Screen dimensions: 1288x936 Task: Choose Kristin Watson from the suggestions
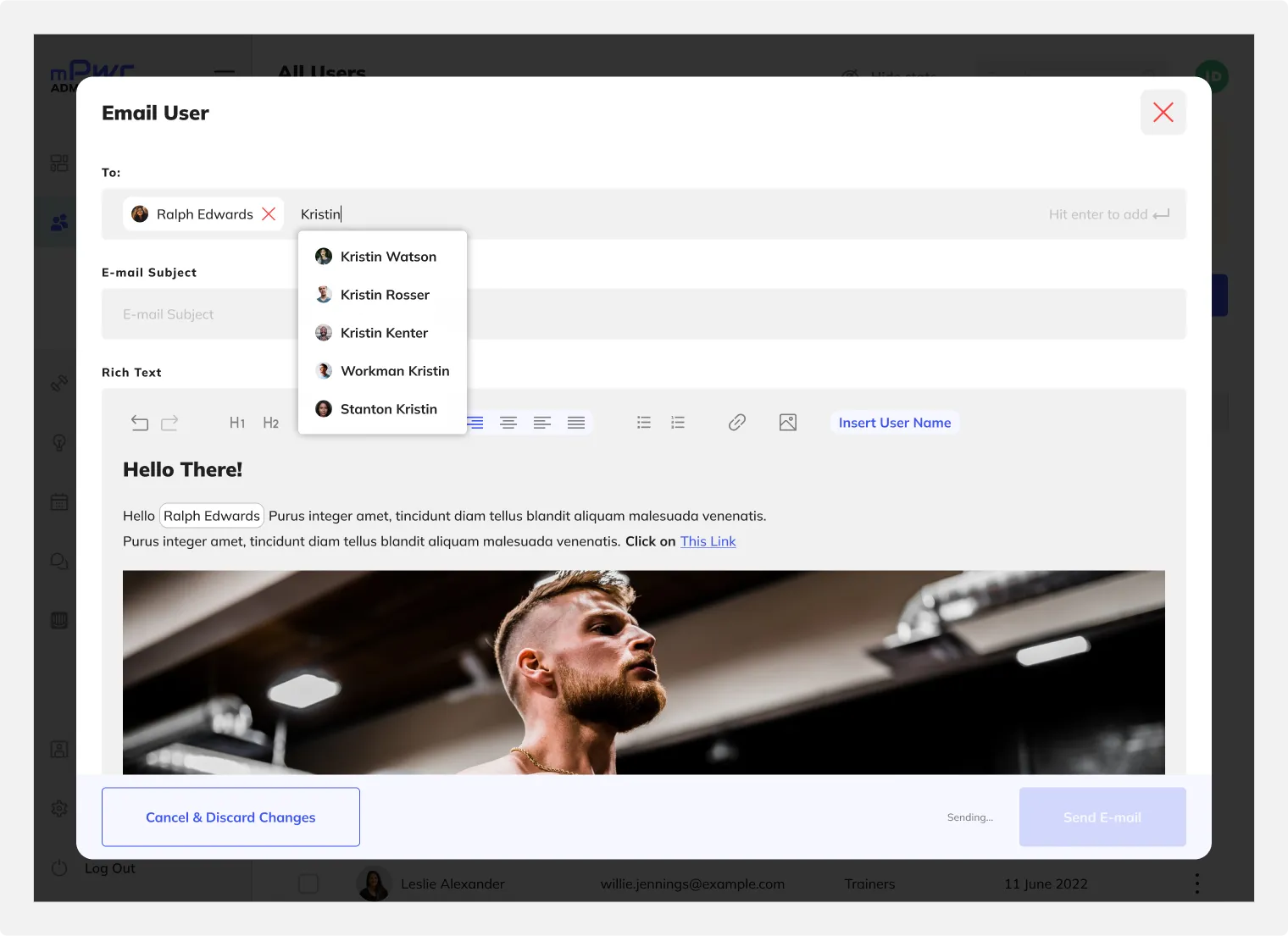[382, 257]
